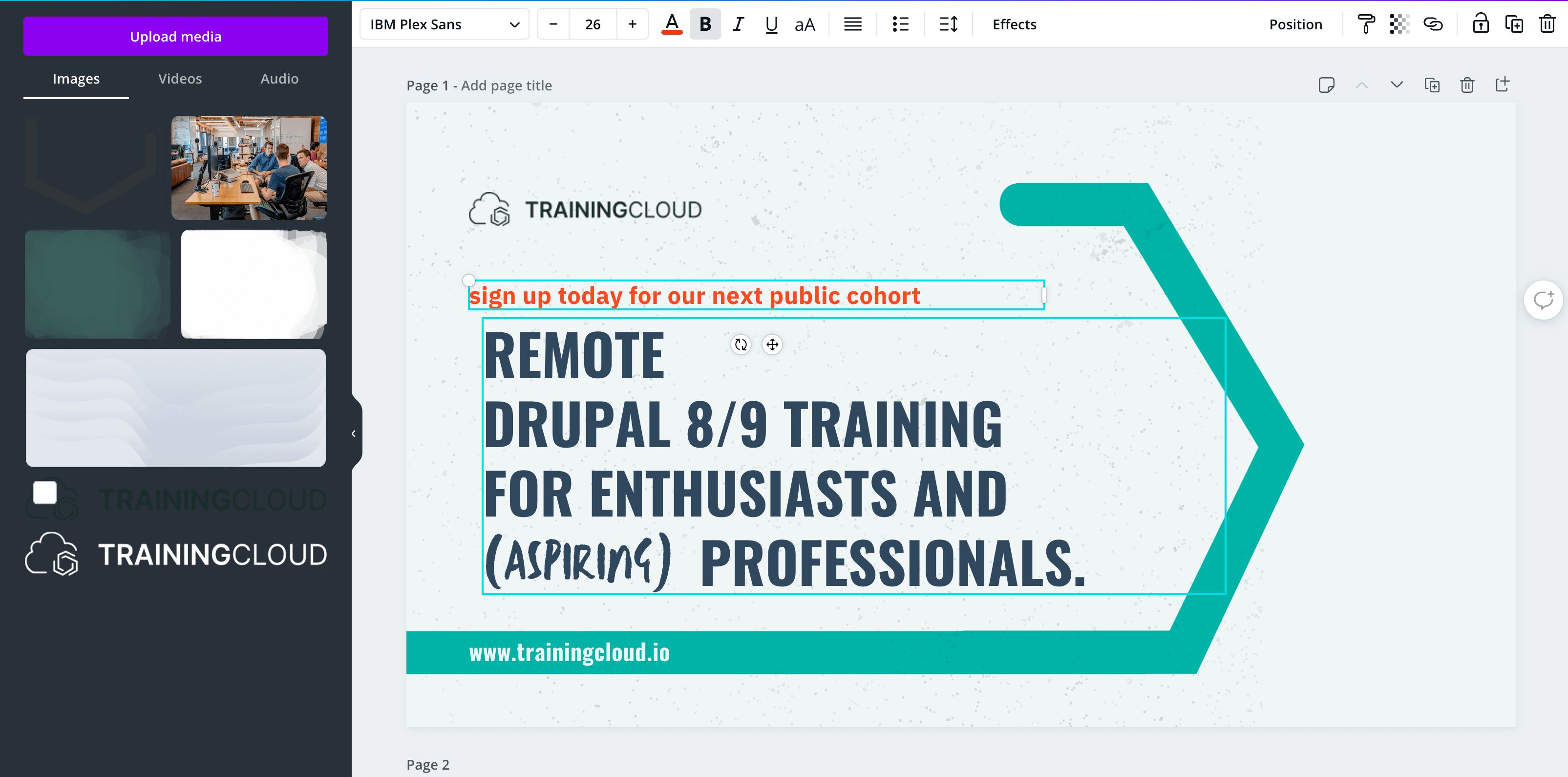Viewport: 1568px width, 777px height.
Task: Add notes to Page 1
Action: [1326, 85]
